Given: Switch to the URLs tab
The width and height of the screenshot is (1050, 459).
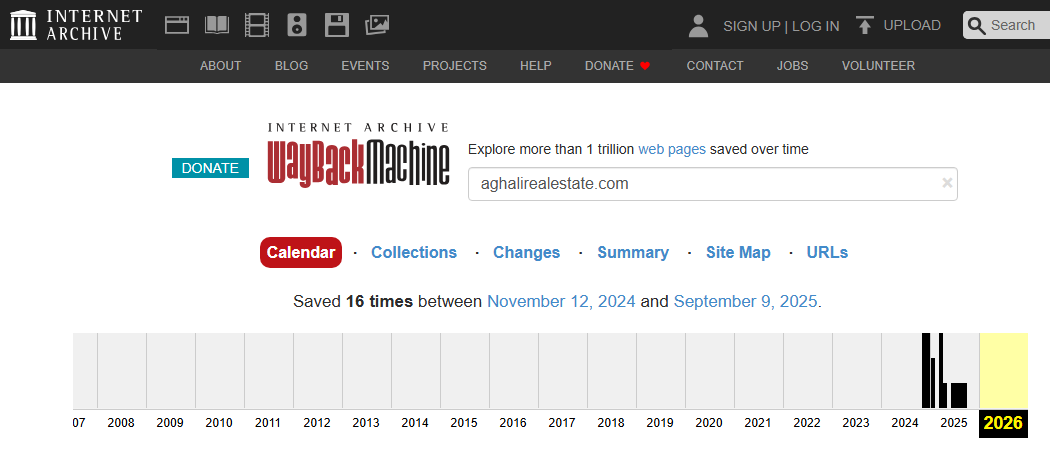Looking at the screenshot, I should tap(827, 253).
